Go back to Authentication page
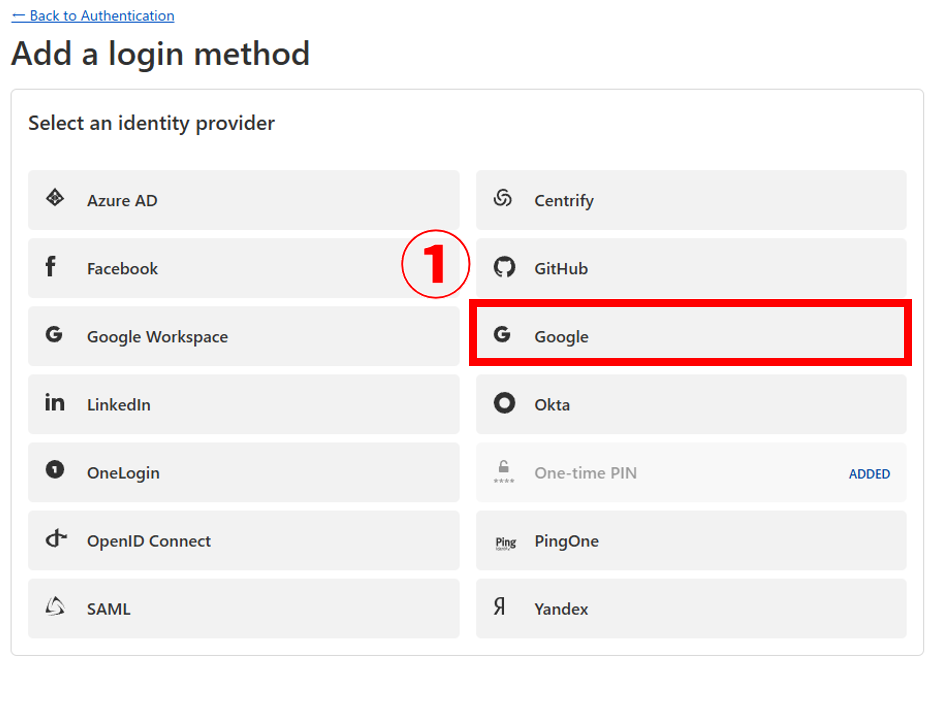 pos(93,16)
